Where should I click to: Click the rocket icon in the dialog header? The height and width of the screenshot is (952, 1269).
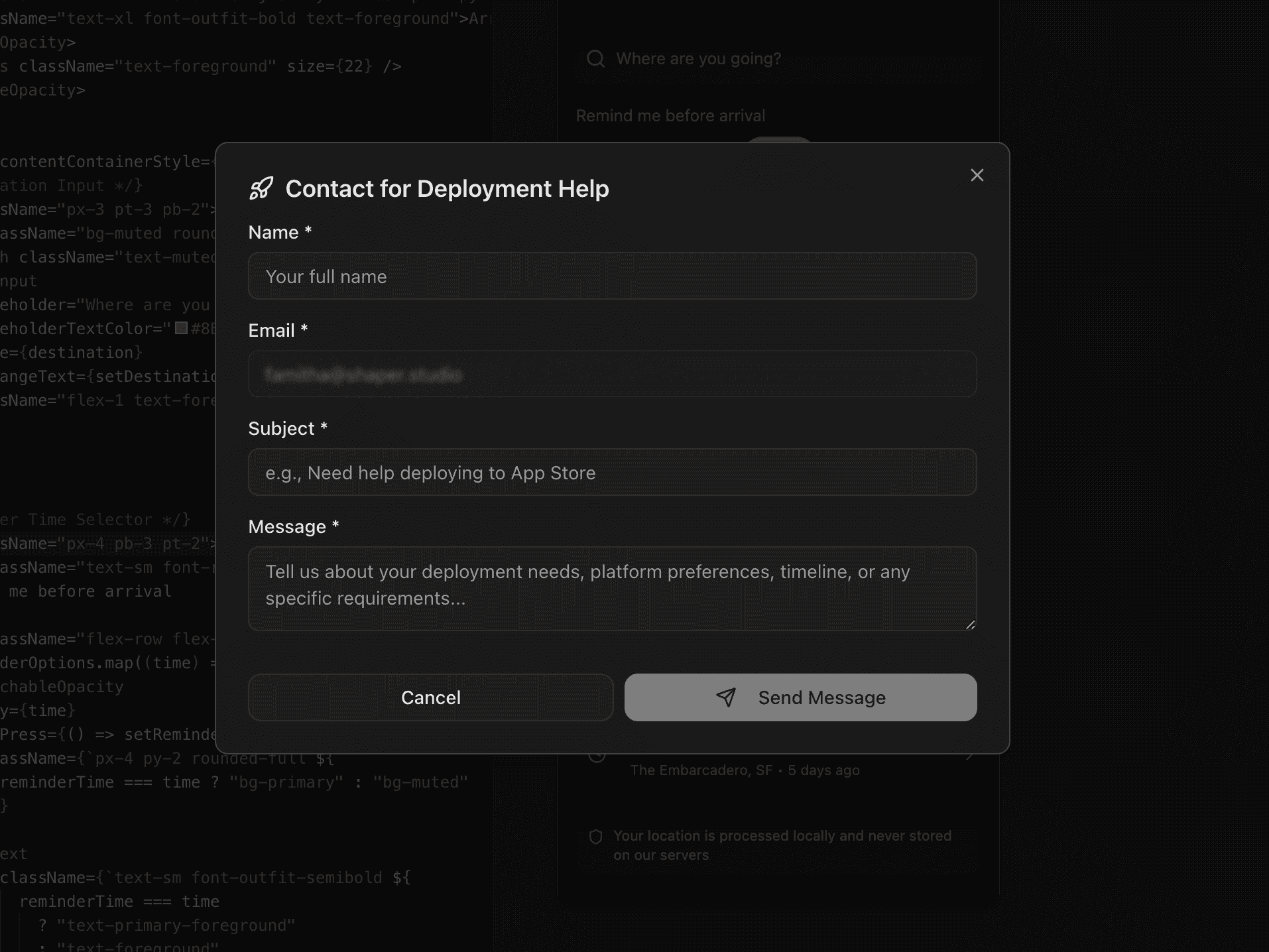(261, 189)
